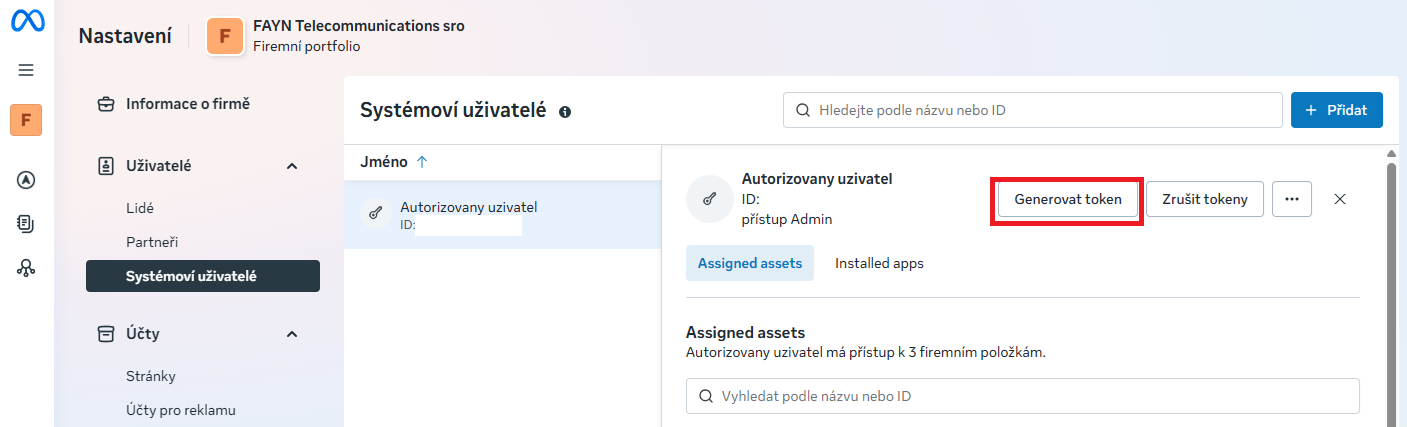The width and height of the screenshot is (1407, 427).
Task: Open the hierarchy icon in left rail
Action: [27, 268]
